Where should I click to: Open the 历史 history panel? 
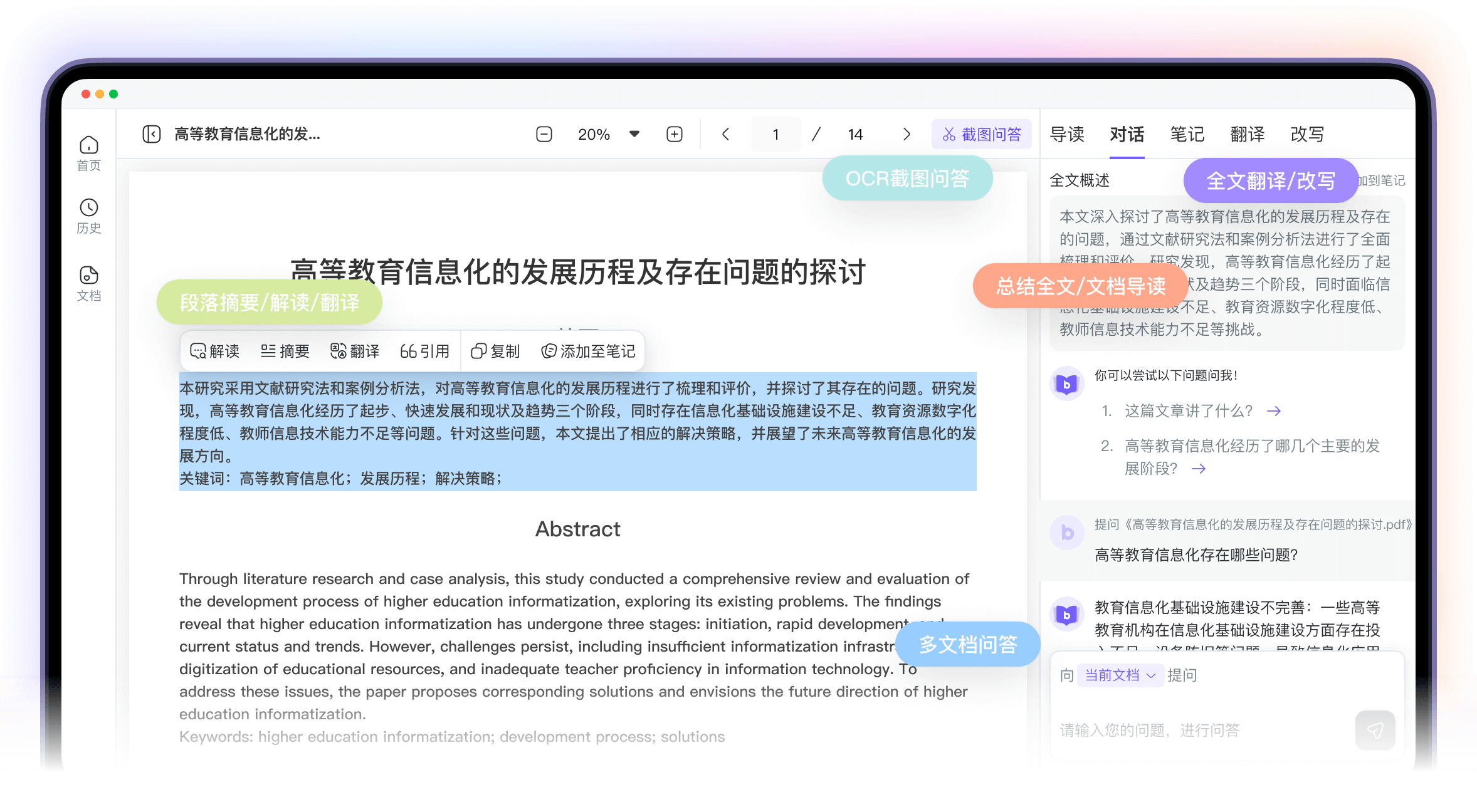pos(88,214)
